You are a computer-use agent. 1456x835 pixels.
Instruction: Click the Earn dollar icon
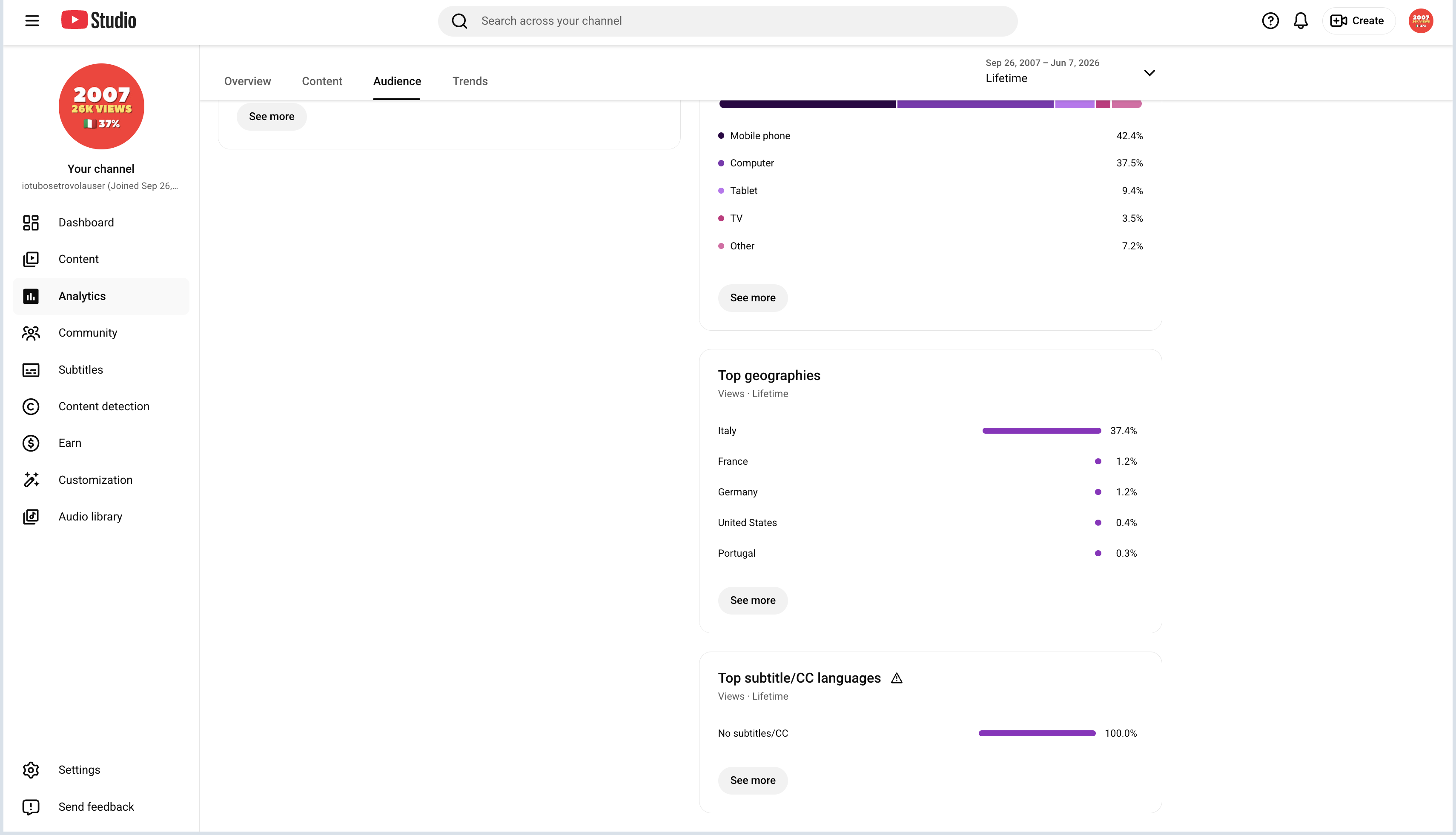(31, 443)
